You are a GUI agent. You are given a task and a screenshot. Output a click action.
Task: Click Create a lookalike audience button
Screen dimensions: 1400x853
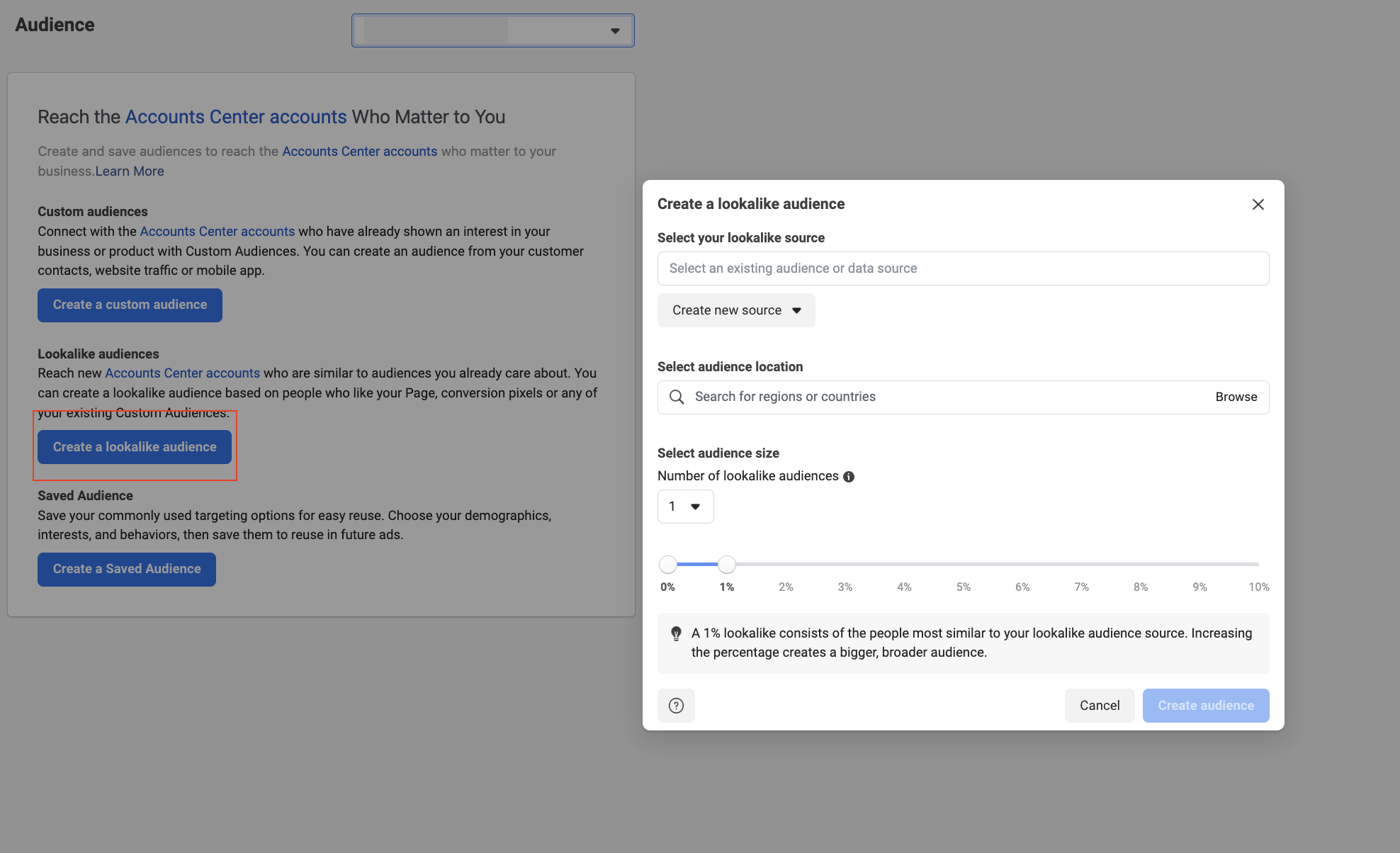point(135,447)
